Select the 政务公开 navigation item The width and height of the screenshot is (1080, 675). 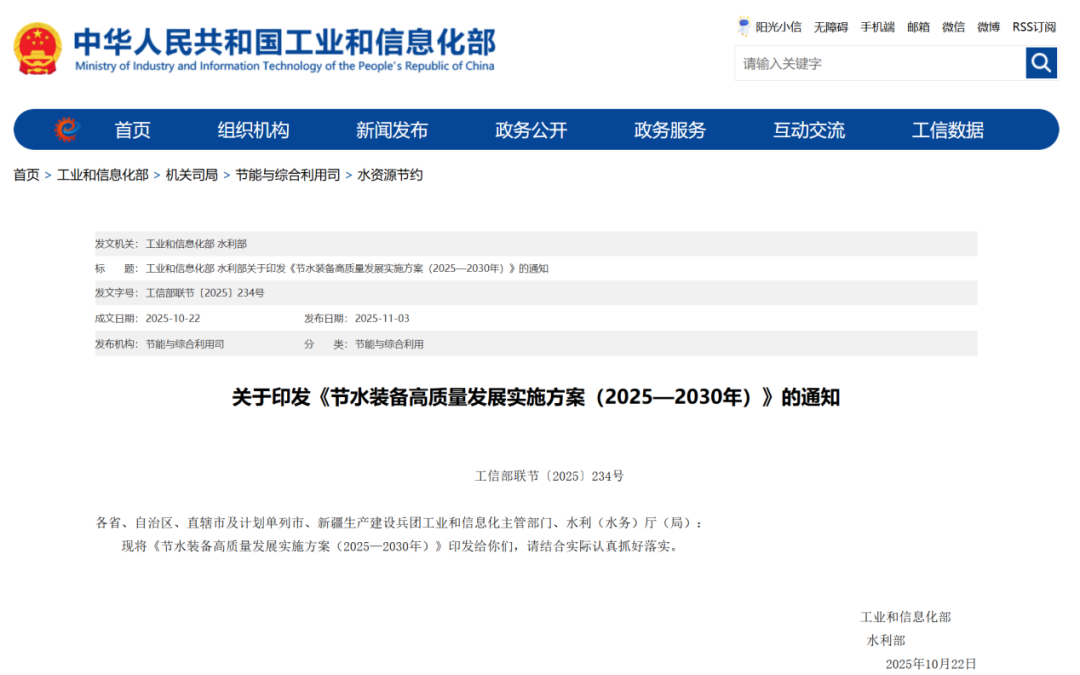(531, 130)
